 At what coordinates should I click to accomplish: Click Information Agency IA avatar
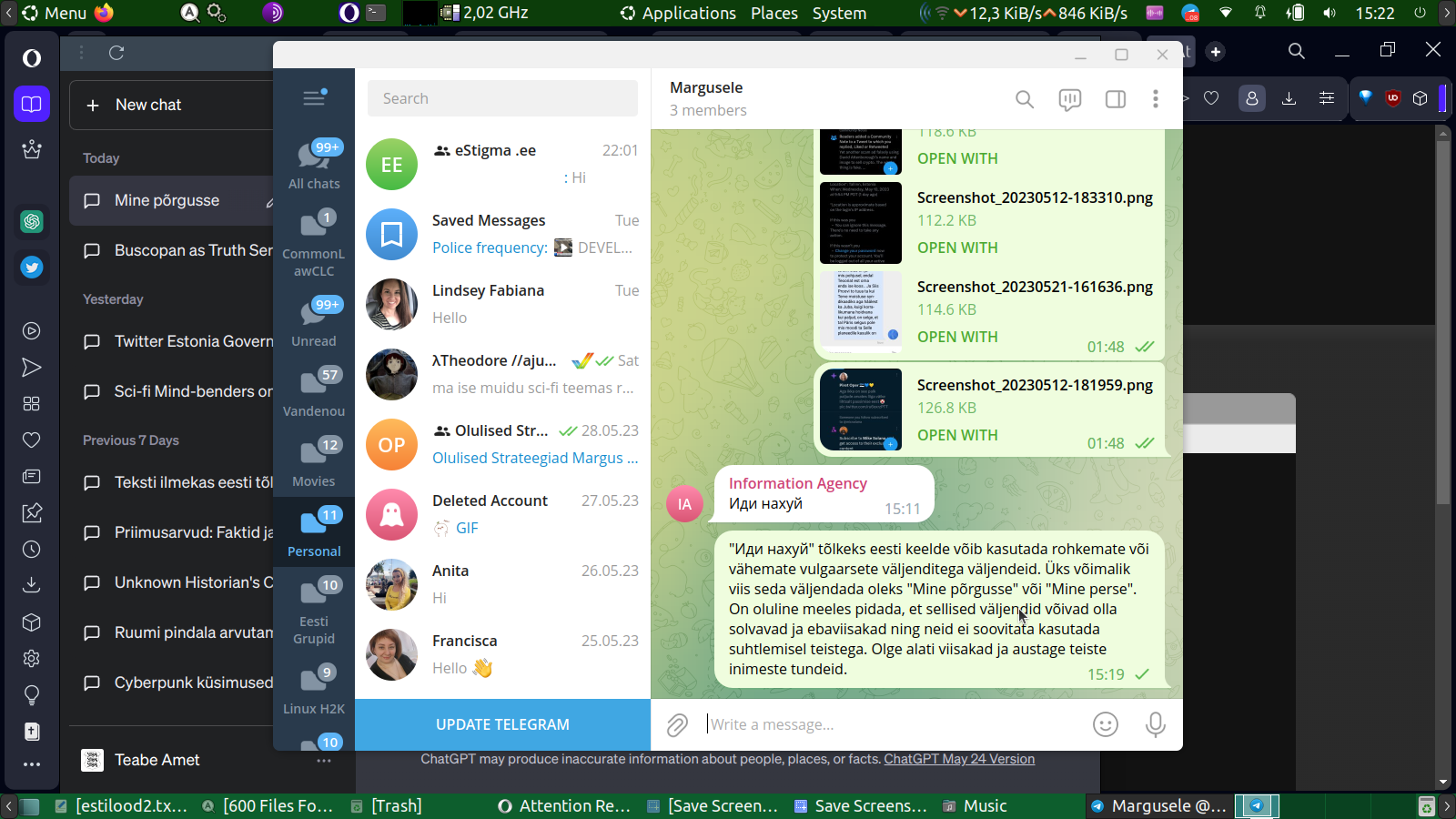click(684, 504)
